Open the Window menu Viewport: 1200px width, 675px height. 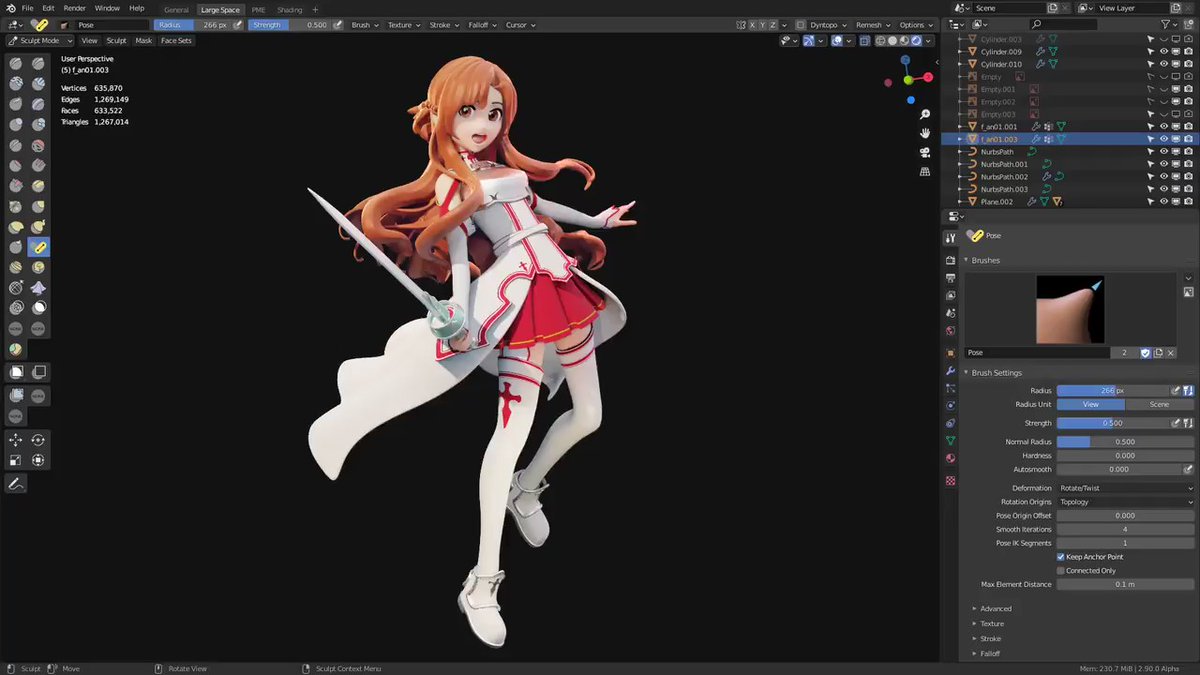(107, 8)
